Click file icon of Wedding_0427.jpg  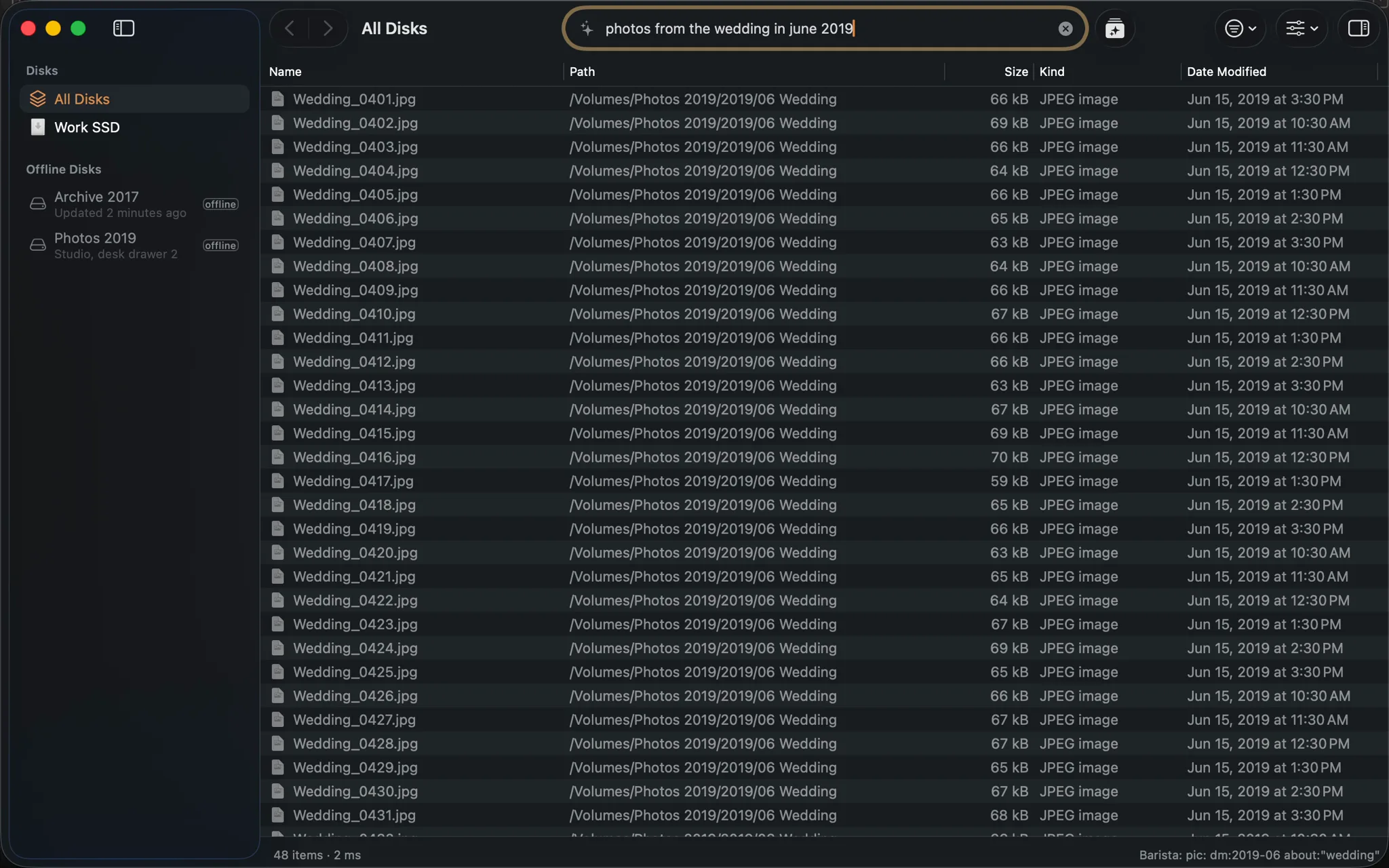[277, 719]
